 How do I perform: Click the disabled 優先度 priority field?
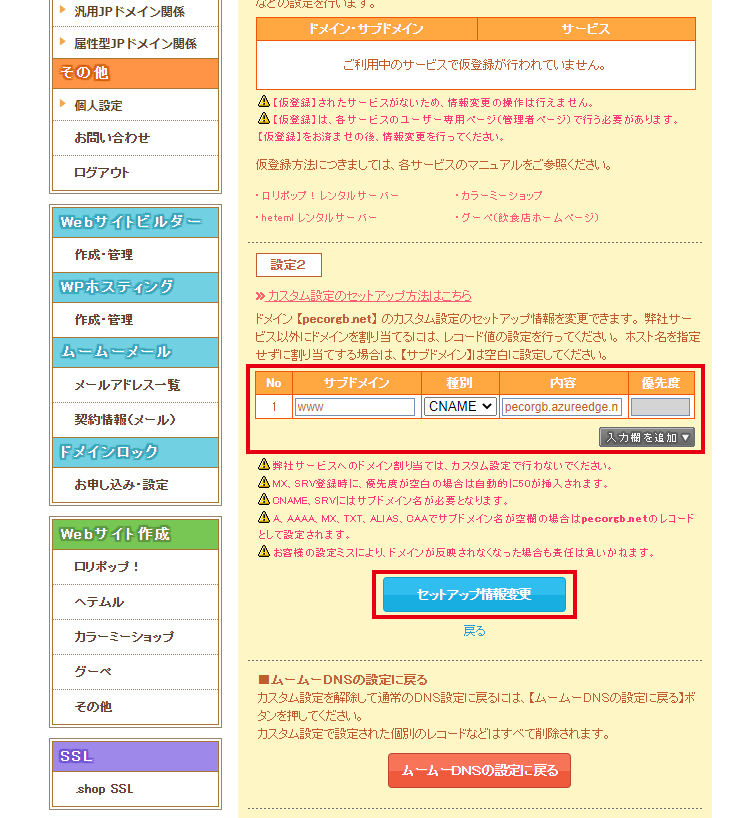pyautogui.click(x=660, y=407)
